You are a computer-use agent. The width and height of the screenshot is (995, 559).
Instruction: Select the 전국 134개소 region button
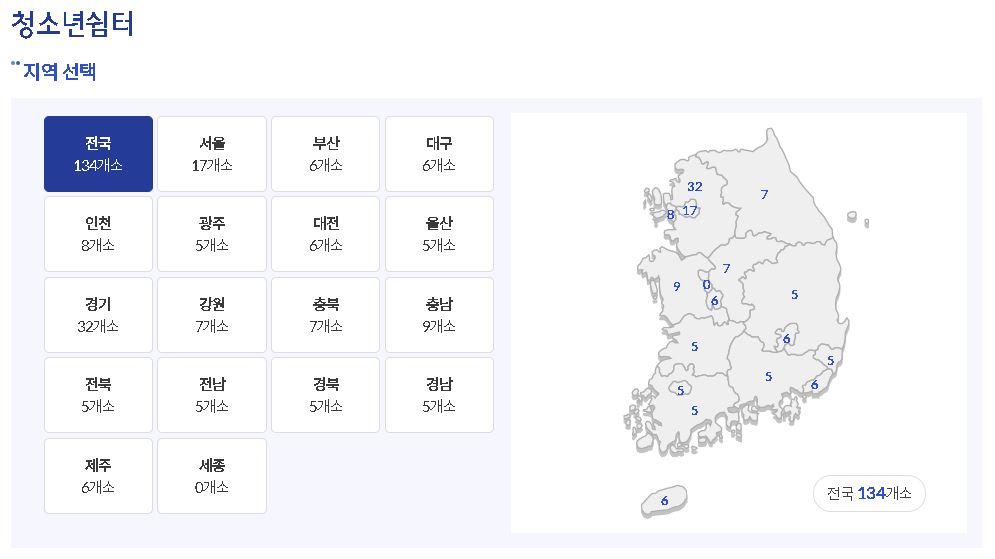click(x=98, y=154)
